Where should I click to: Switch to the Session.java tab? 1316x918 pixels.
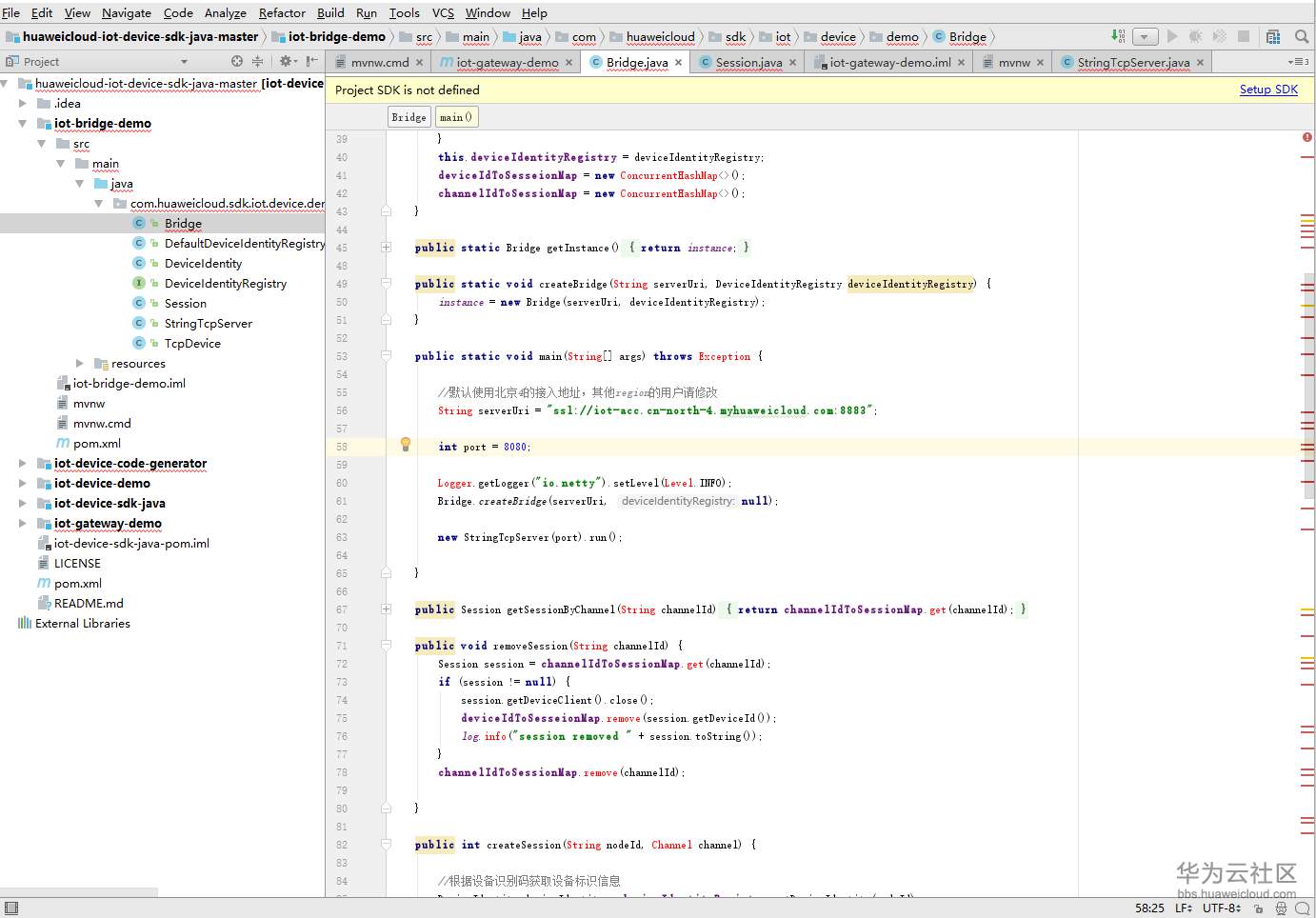[748, 62]
